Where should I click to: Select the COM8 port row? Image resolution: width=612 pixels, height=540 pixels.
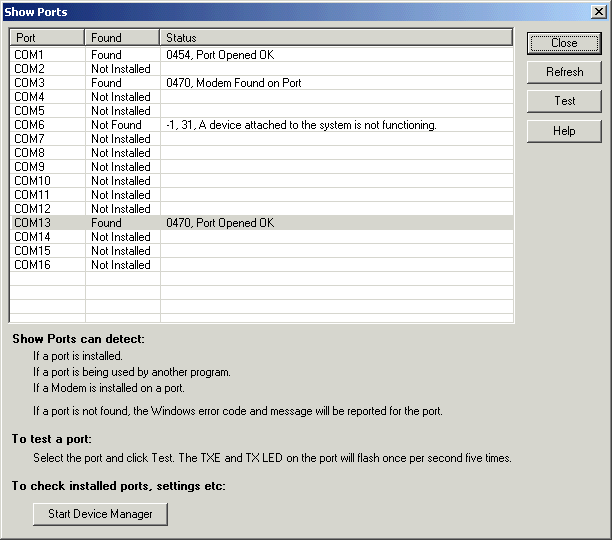point(262,153)
